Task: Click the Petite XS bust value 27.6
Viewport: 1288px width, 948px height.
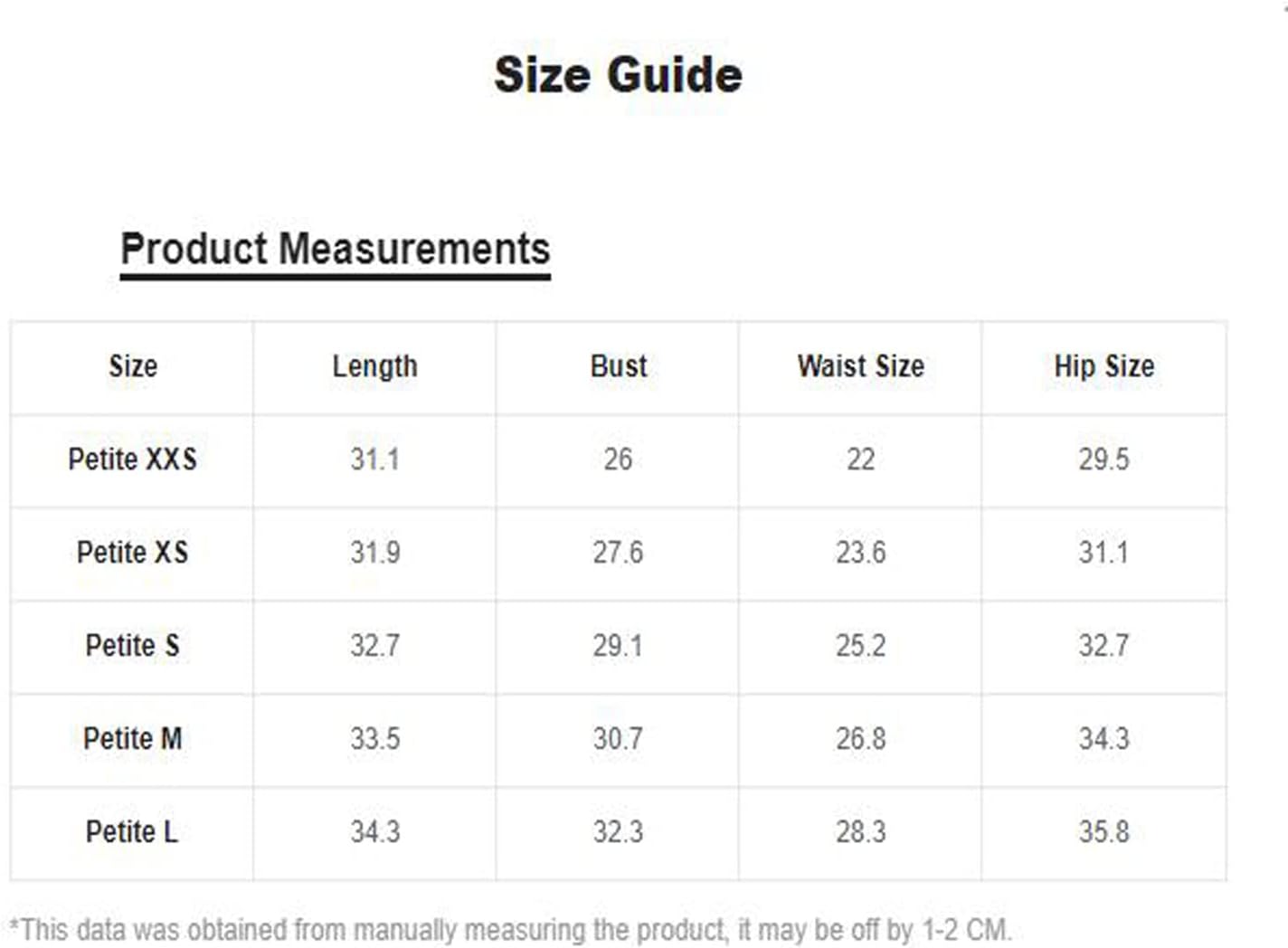Action: point(619,553)
